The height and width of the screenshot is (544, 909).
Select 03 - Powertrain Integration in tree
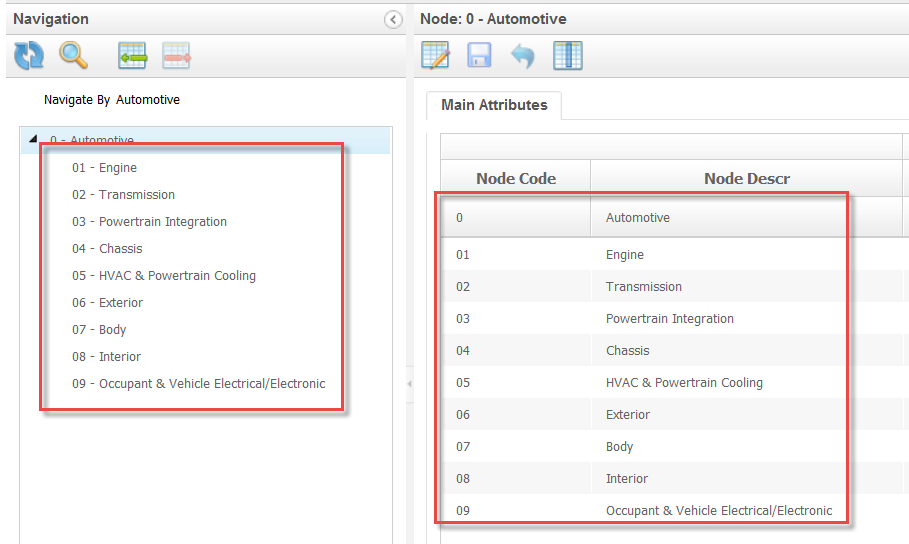click(x=149, y=222)
